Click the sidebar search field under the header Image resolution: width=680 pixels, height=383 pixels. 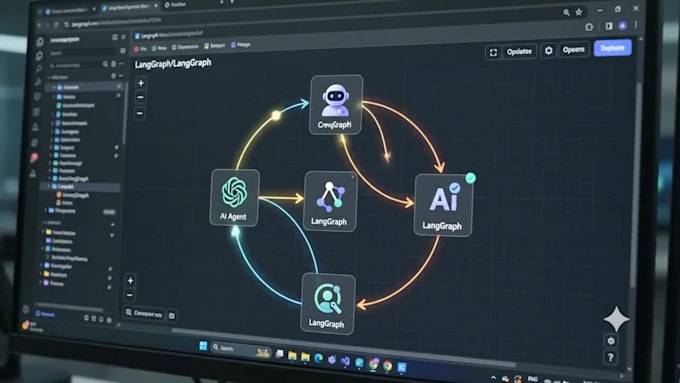(83, 52)
